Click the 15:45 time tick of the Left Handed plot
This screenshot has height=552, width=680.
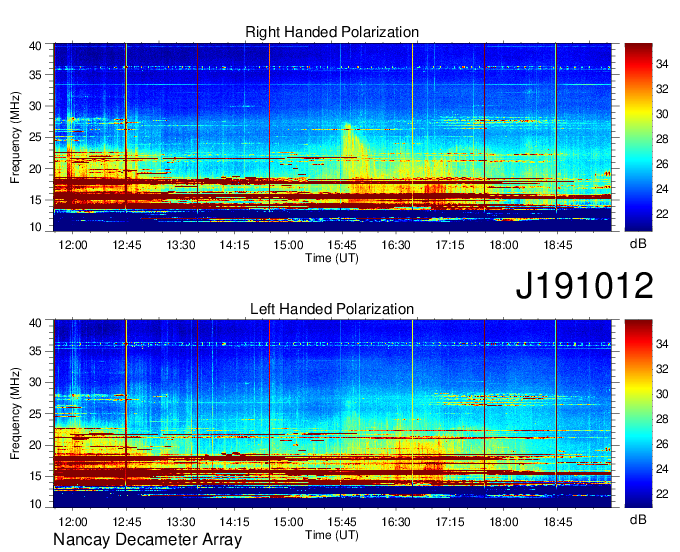pos(342,522)
